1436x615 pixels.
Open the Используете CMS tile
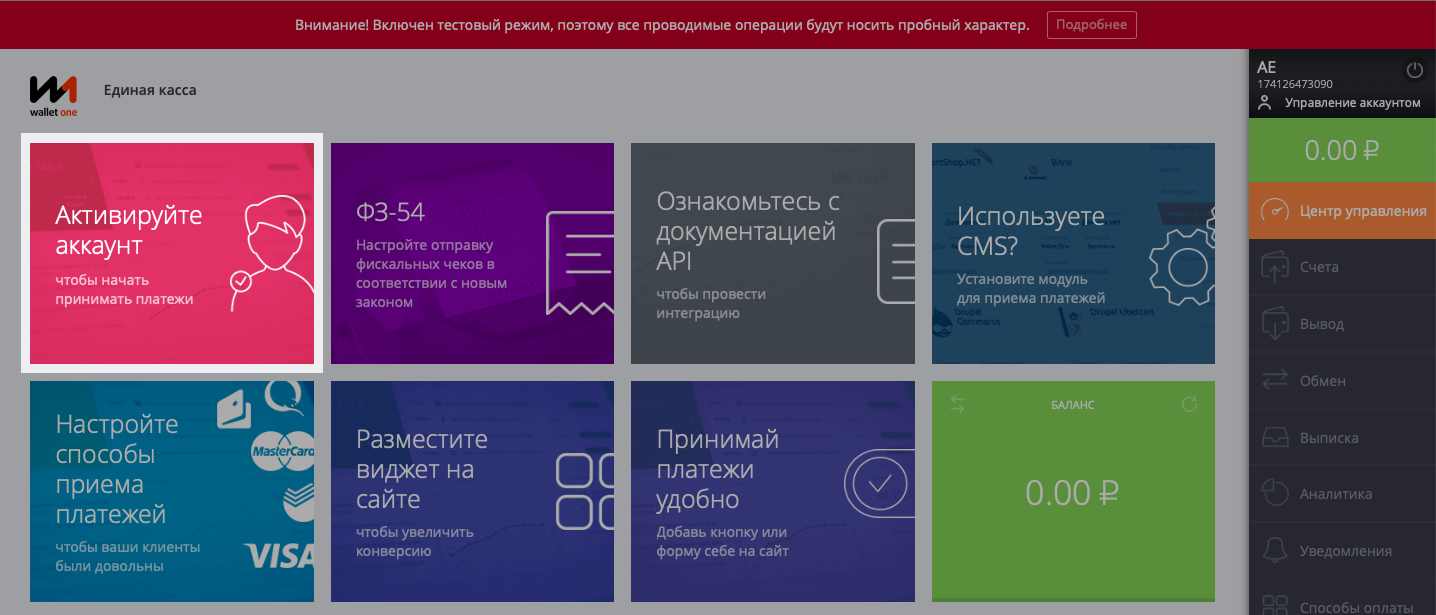(x=1073, y=253)
